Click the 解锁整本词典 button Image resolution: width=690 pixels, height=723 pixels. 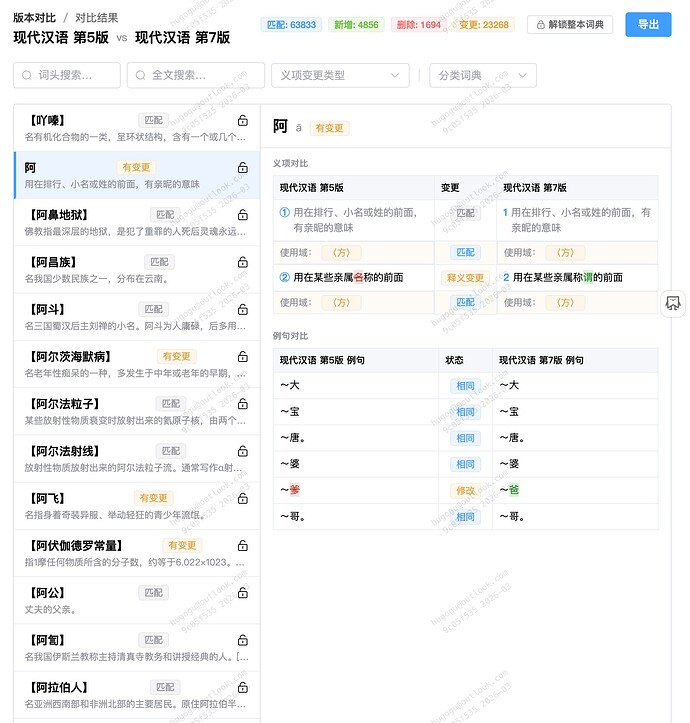coord(570,25)
